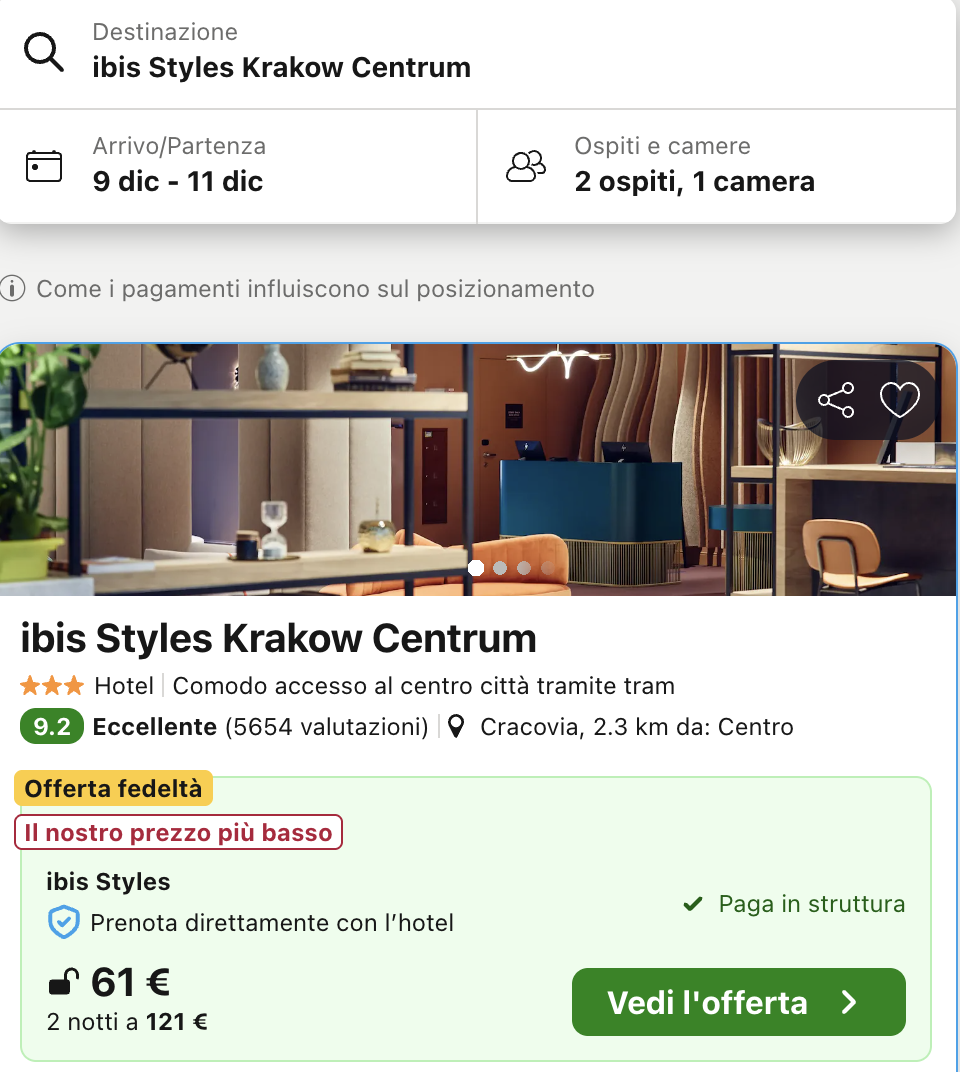Open the Destinazione search field
Image resolution: width=960 pixels, height=1072 pixels.
tap(480, 53)
